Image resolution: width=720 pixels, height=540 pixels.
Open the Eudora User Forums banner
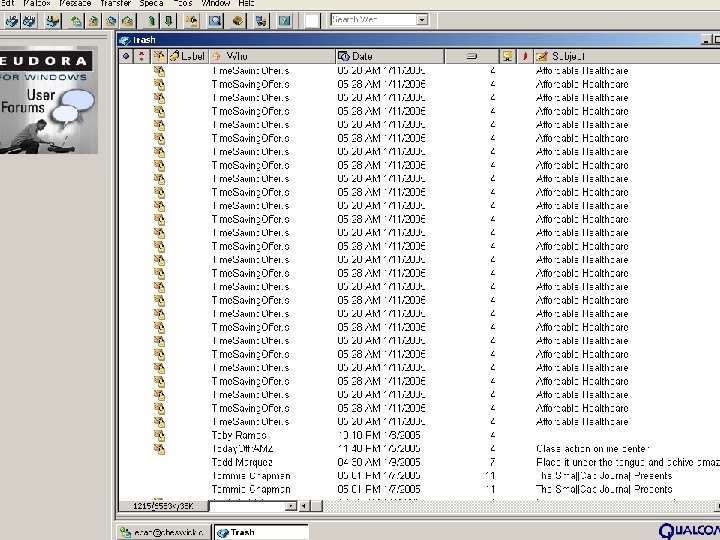pyautogui.click(x=49, y=101)
